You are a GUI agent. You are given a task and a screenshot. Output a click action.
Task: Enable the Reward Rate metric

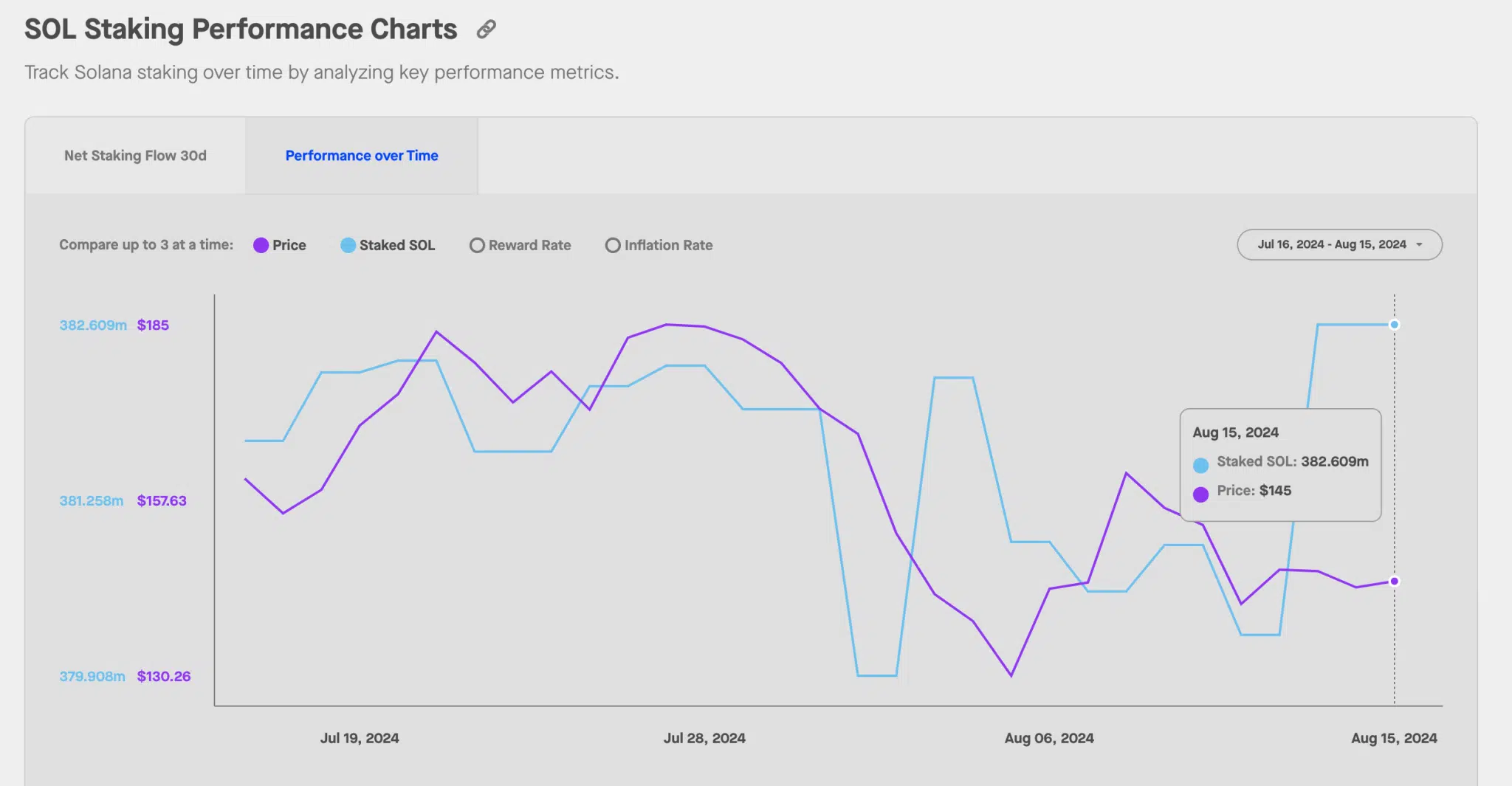(x=520, y=245)
